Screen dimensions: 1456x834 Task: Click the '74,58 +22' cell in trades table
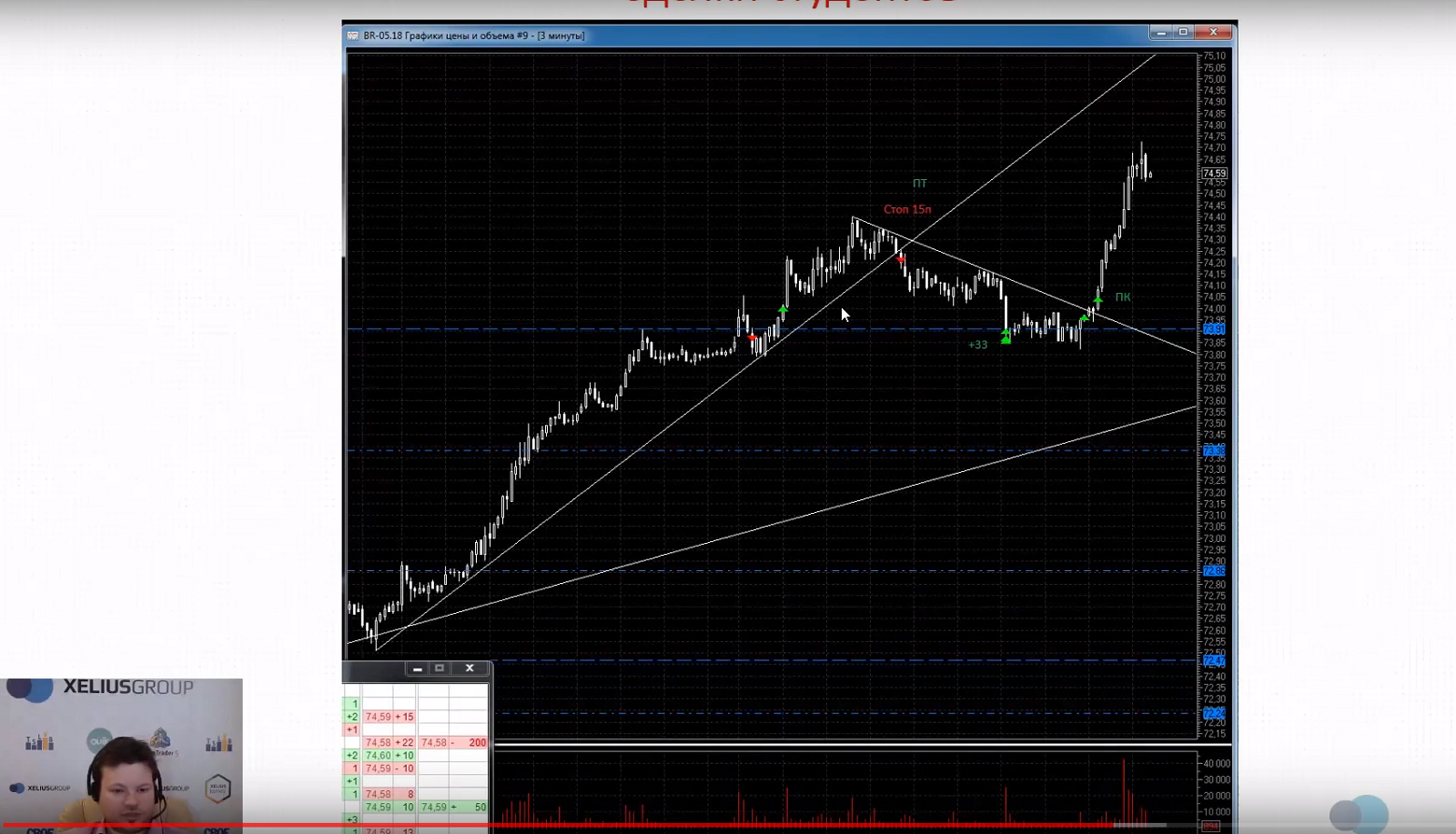point(389,742)
